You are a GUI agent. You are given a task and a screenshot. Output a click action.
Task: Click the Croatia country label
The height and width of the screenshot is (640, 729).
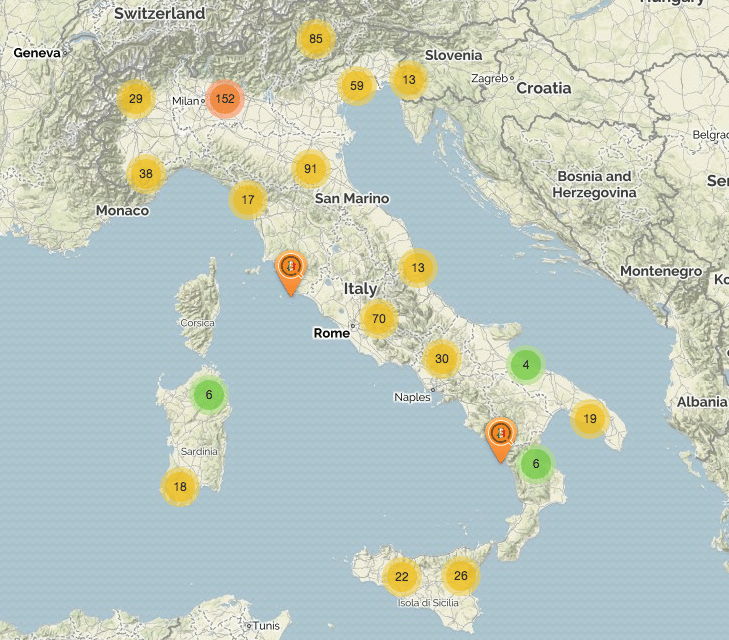pyautogui.click(x=543, y=88)
